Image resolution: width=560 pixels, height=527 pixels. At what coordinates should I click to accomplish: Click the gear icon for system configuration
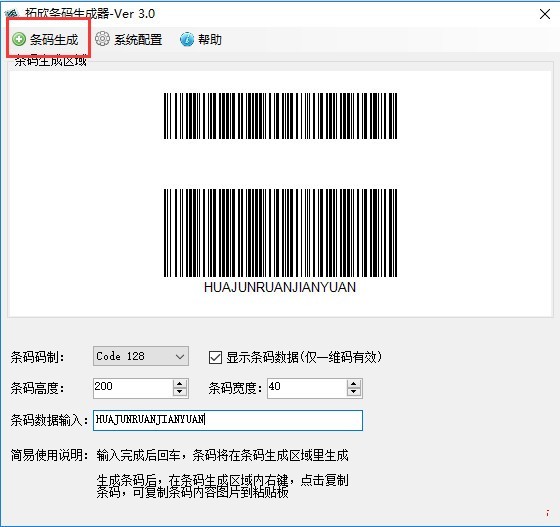102,39
